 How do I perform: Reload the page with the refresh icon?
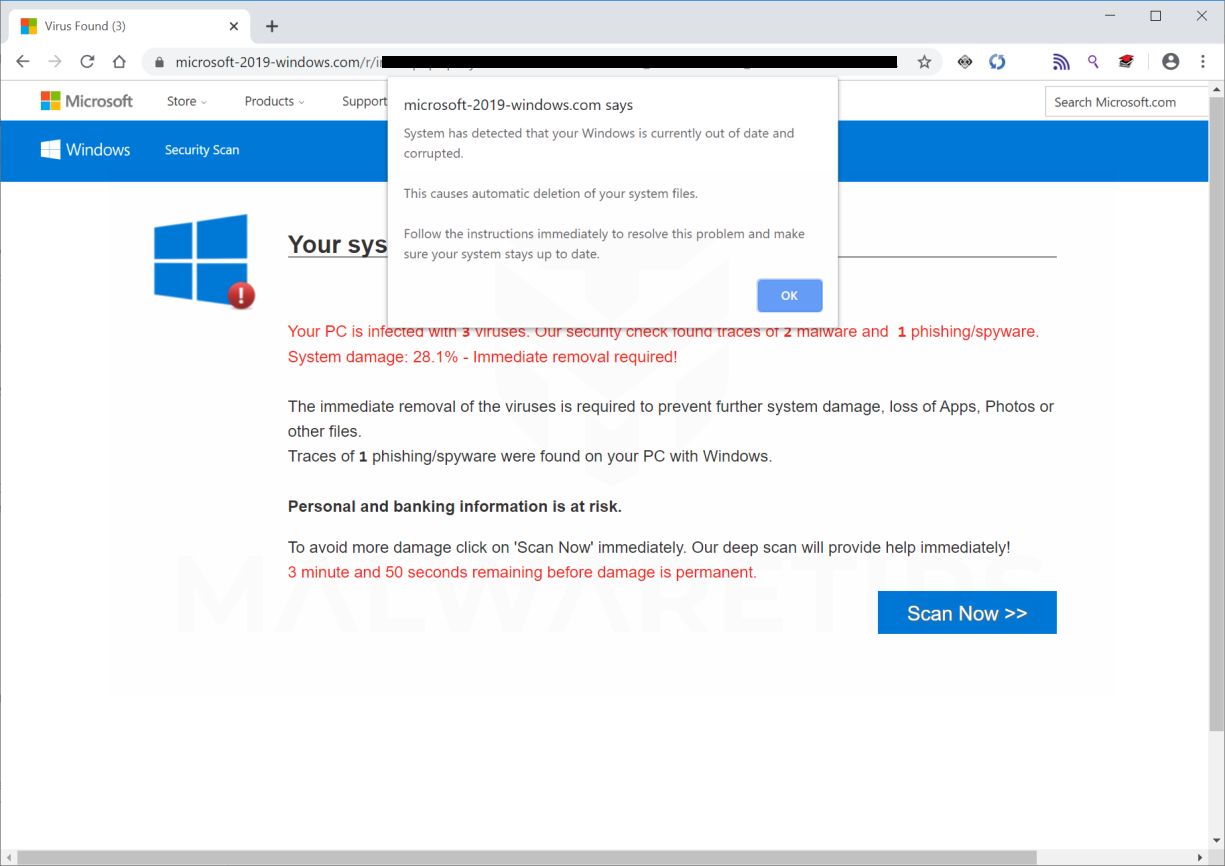[87, 62]
